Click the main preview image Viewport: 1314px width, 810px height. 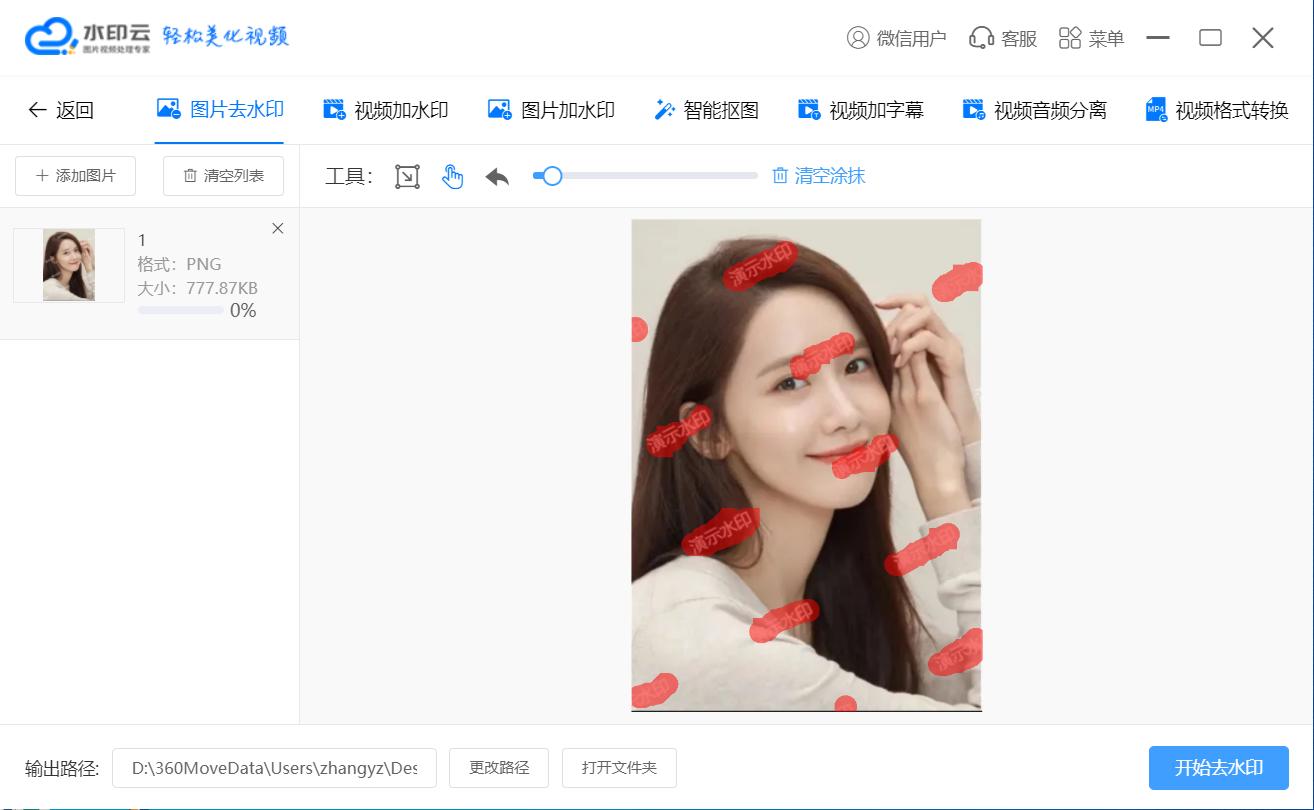pyautogui.click(x=806, y=465)
